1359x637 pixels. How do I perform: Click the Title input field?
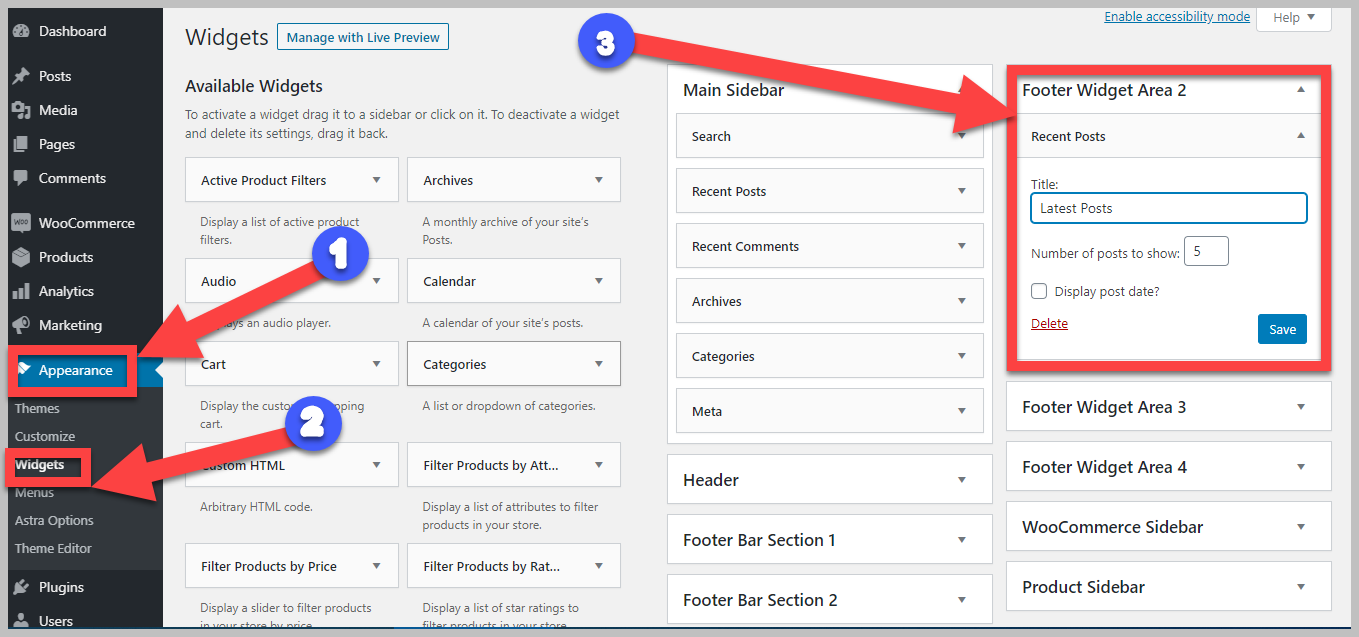[x=1168, y=208]
